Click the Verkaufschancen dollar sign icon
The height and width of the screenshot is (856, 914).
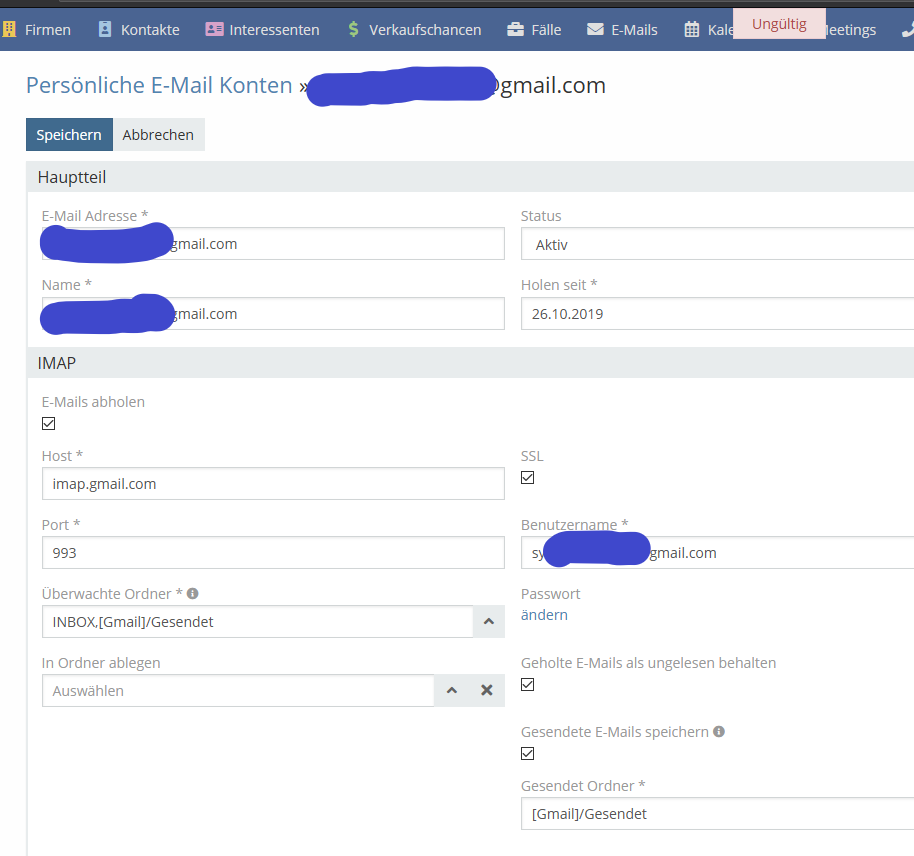[353, 30]
